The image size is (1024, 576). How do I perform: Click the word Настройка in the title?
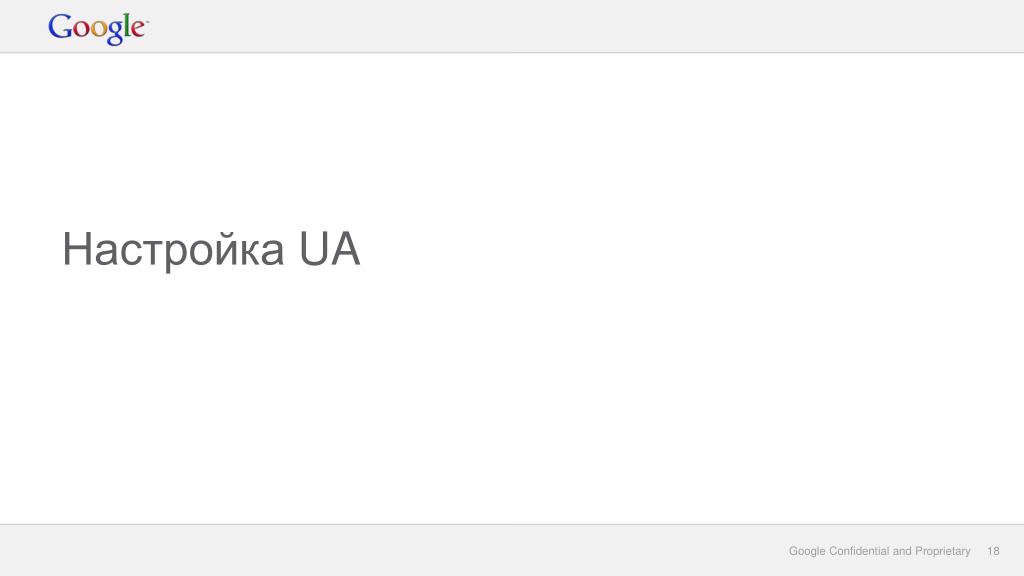pyautogui.click(x=173, y=251)
